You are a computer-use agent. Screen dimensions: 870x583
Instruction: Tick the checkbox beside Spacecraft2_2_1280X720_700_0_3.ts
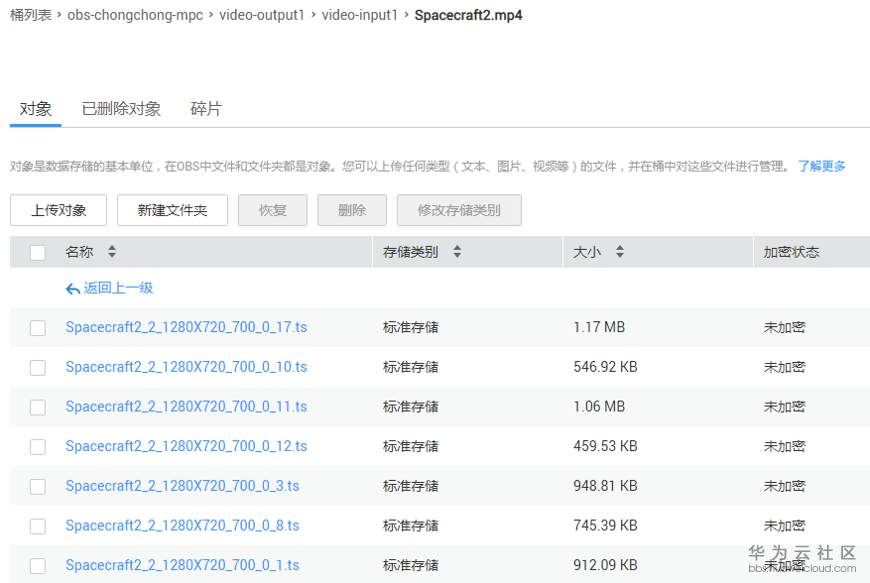point(37,486)
